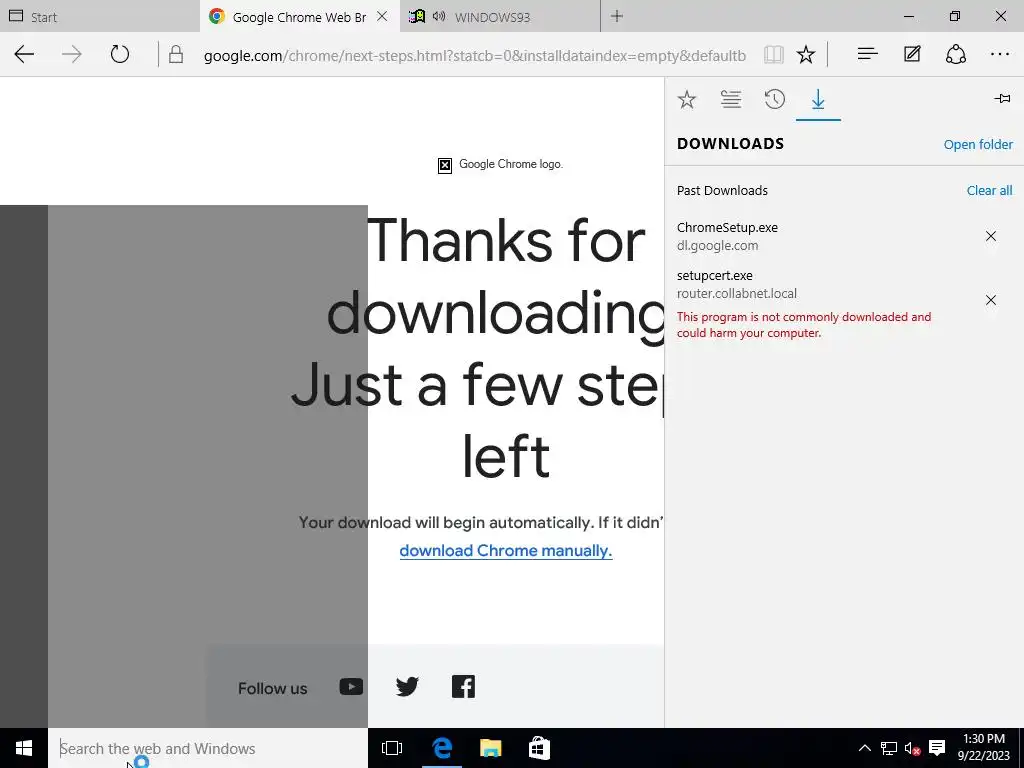Open the Share icon in toolbar
1024x768 pixels.
[955, 54]
